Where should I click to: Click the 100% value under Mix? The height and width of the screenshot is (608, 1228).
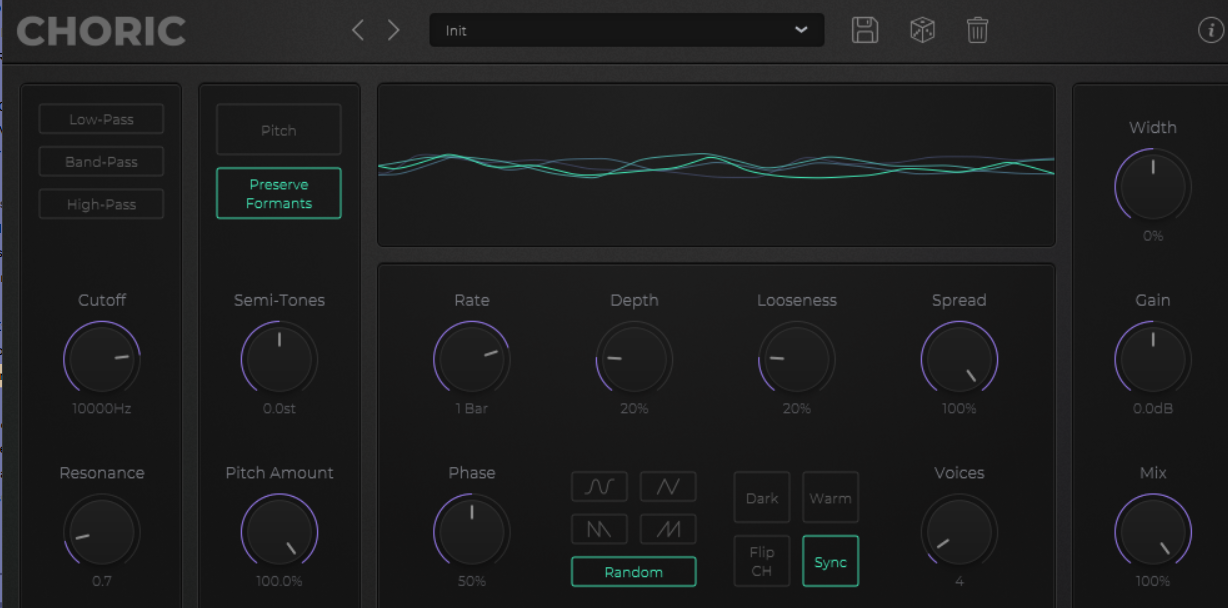[x=1153, y=581]
